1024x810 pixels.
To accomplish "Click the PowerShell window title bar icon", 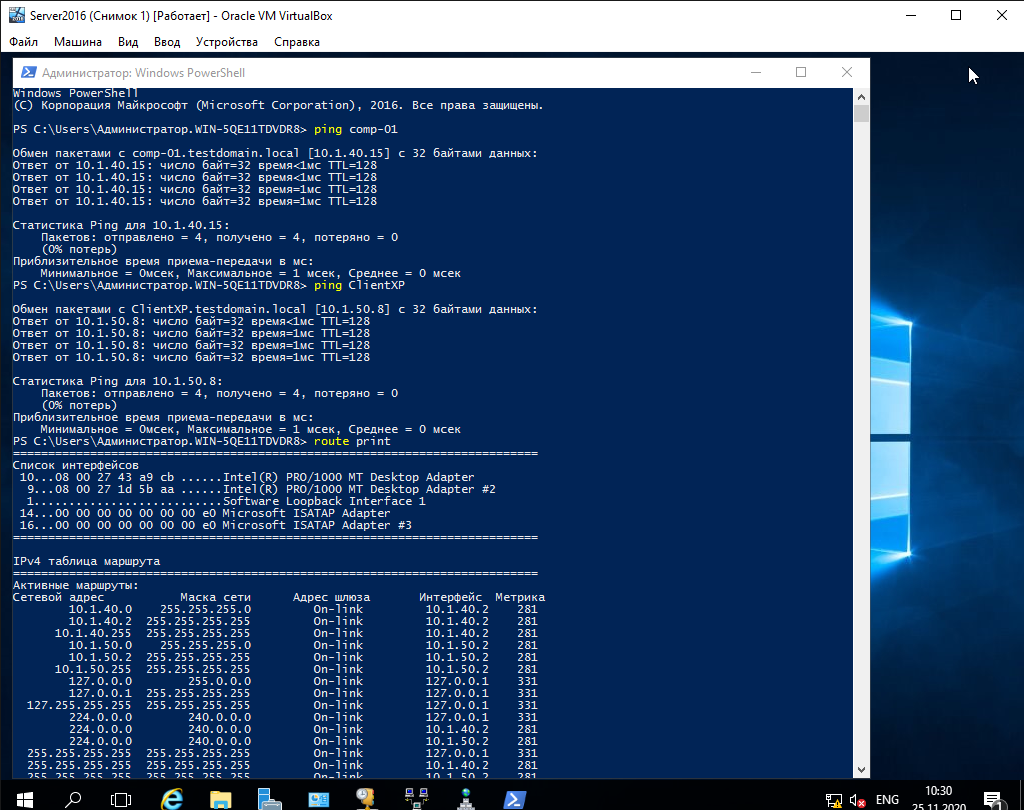I will (29, 73).
